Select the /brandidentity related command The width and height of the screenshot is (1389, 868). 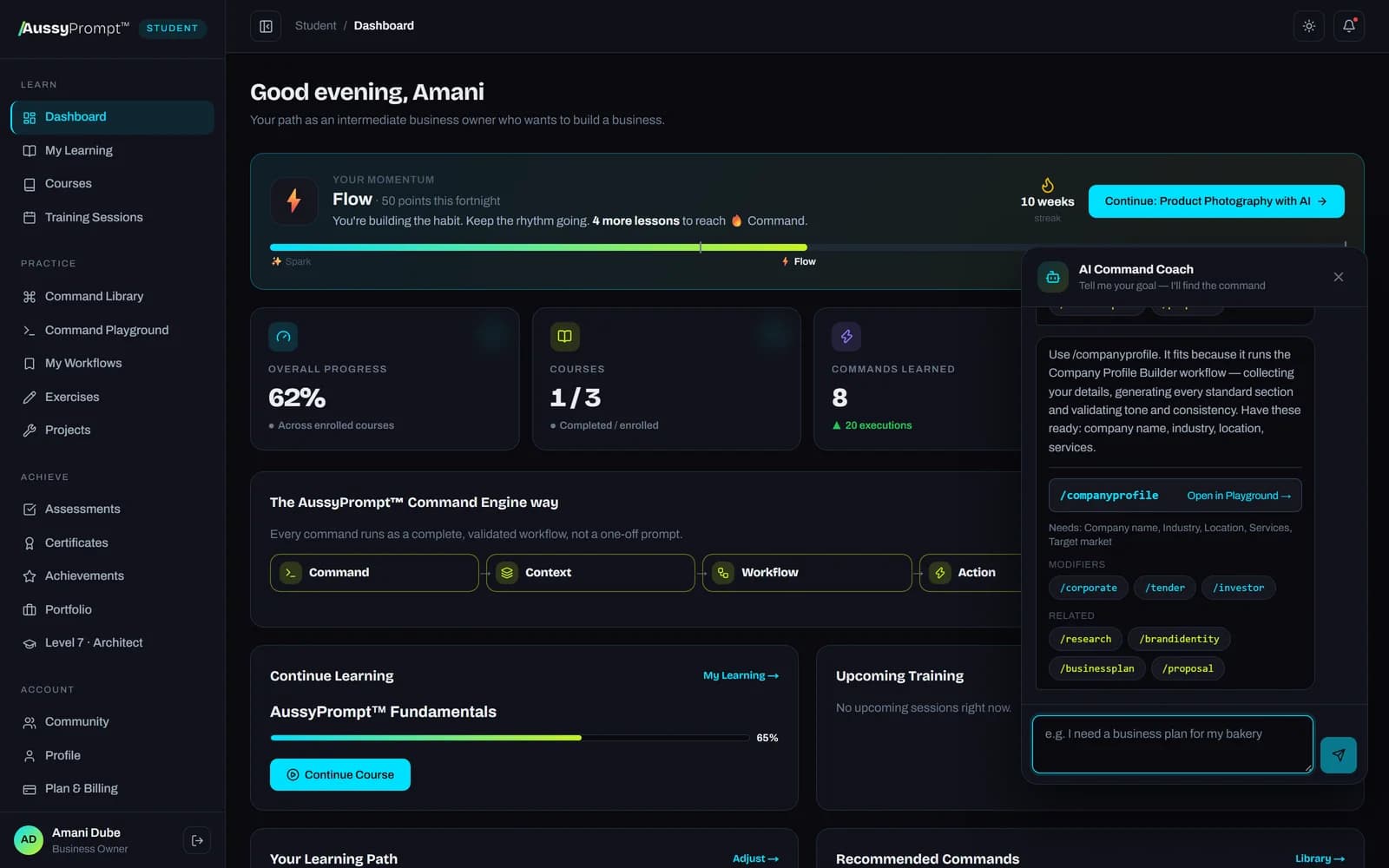click(x=1179, y=639)
